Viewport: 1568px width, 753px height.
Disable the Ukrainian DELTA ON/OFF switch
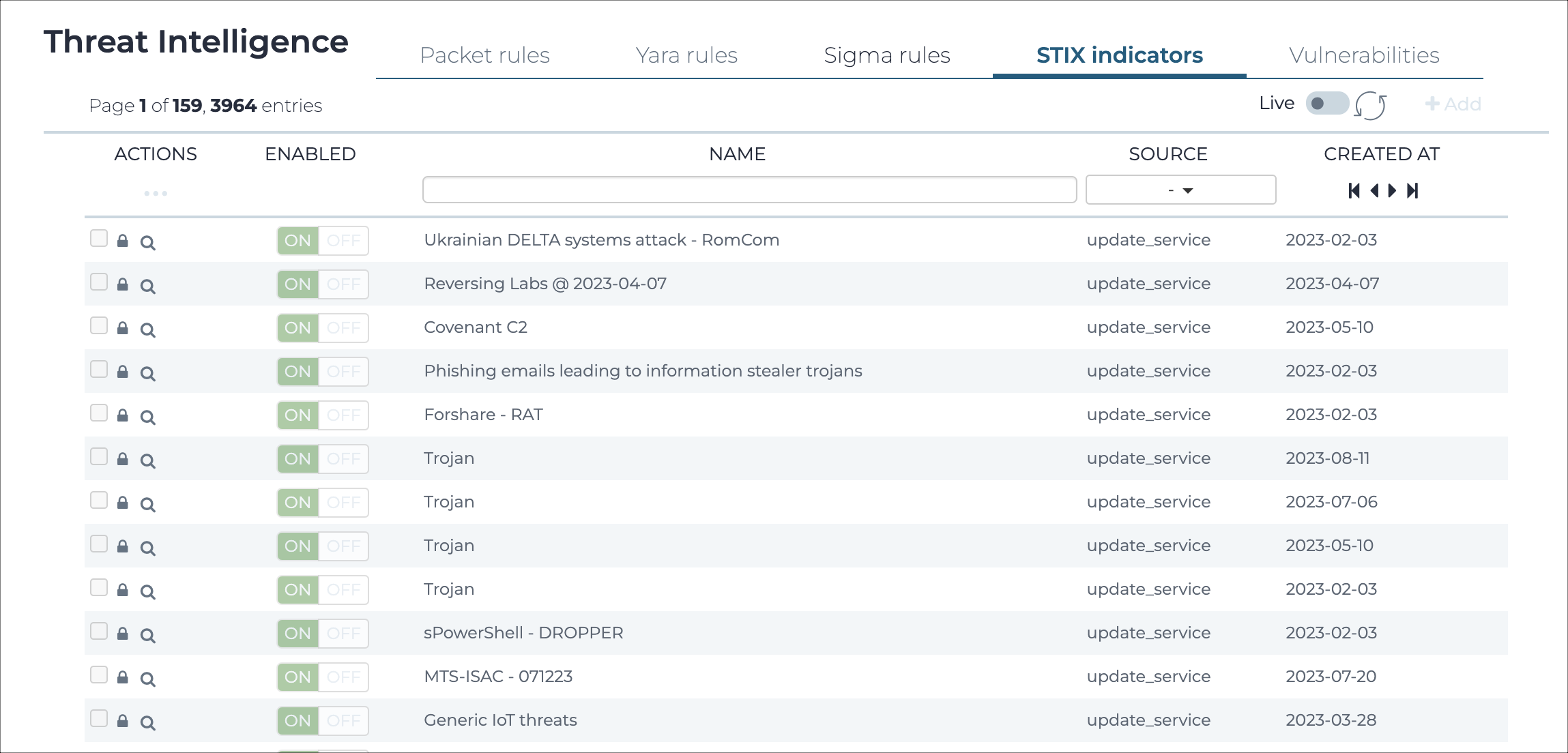click(323, 241)
